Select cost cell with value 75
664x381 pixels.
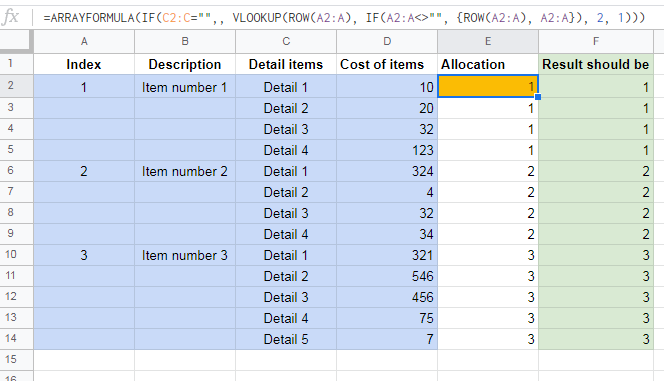point(387,318)
